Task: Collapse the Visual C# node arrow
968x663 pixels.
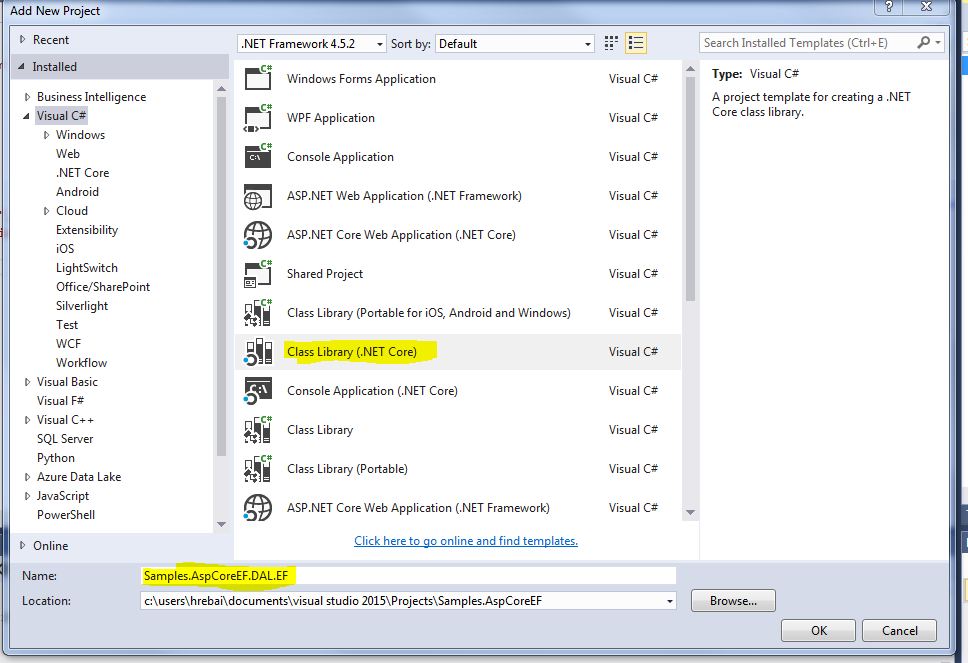Action: point(27,115)
